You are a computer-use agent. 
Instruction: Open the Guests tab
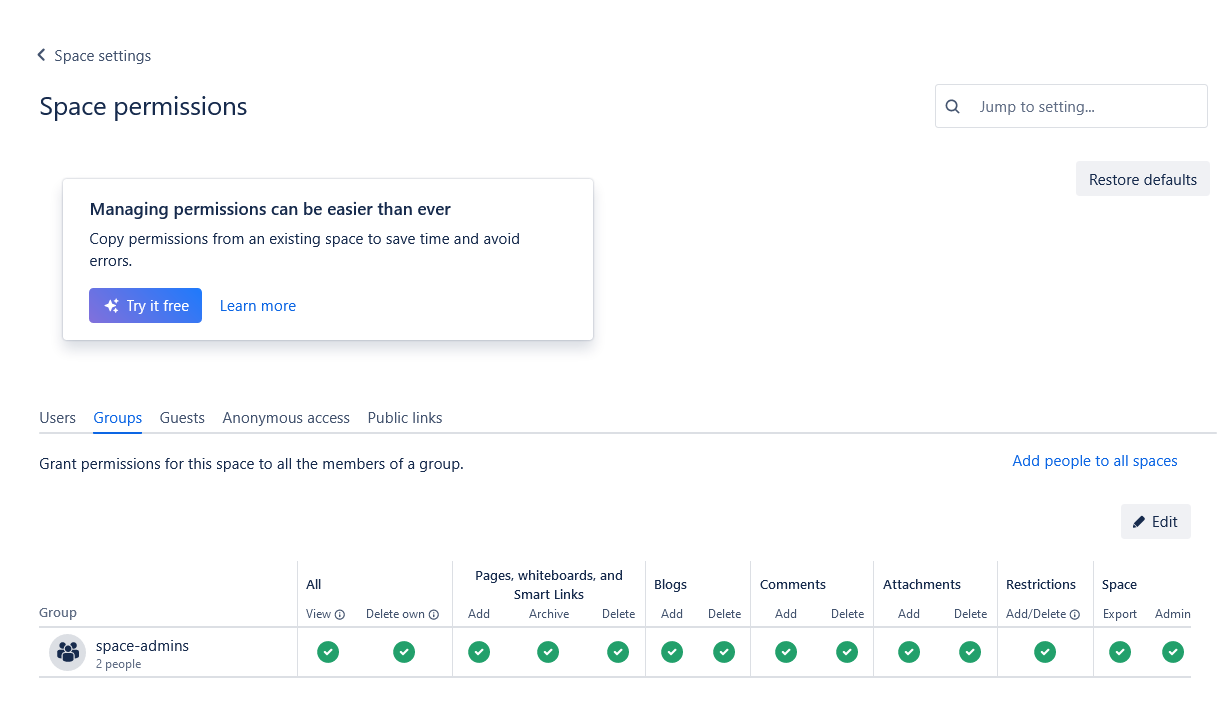[x=182, y=418]
